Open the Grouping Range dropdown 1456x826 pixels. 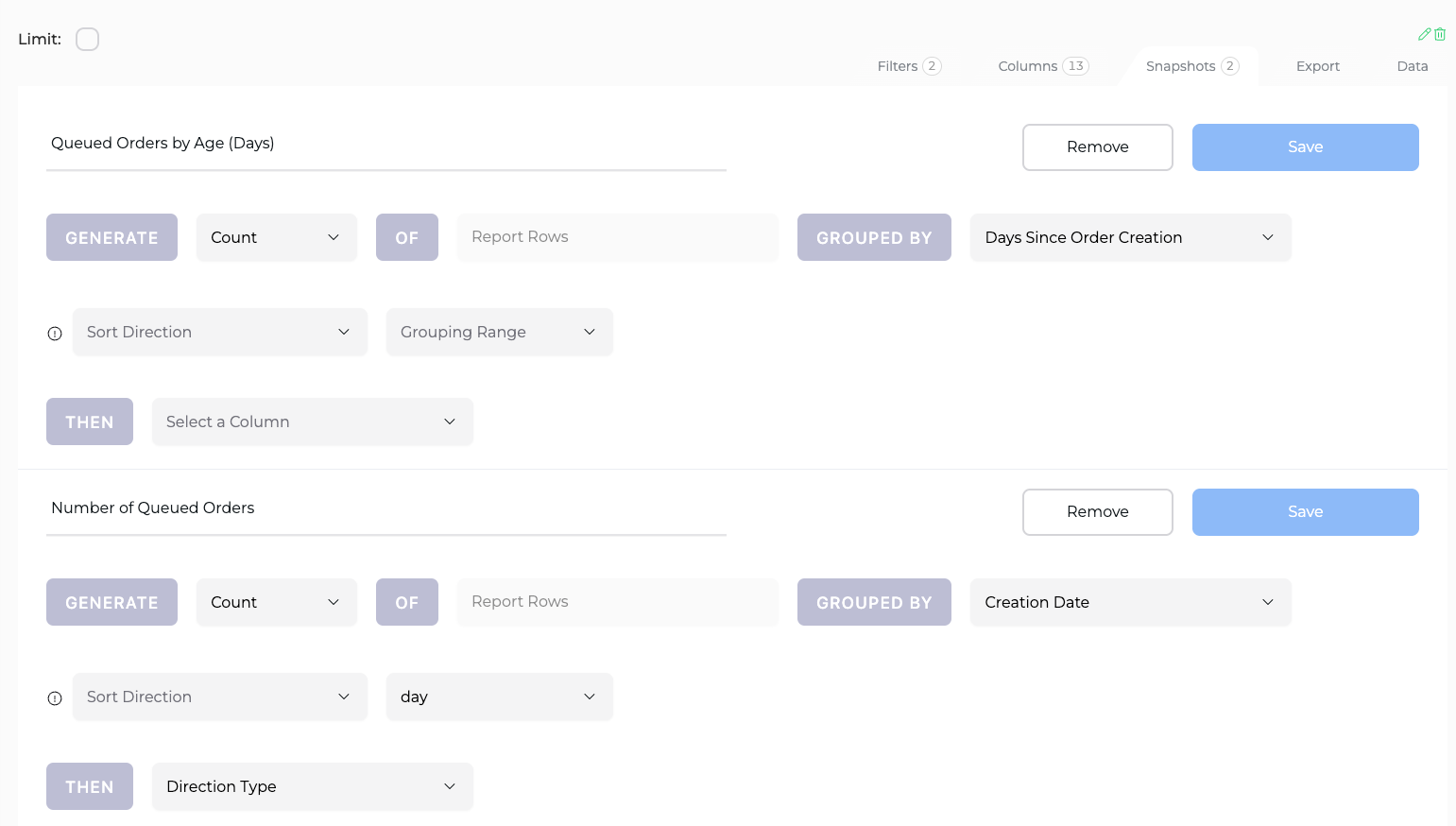tap(500, 332)
